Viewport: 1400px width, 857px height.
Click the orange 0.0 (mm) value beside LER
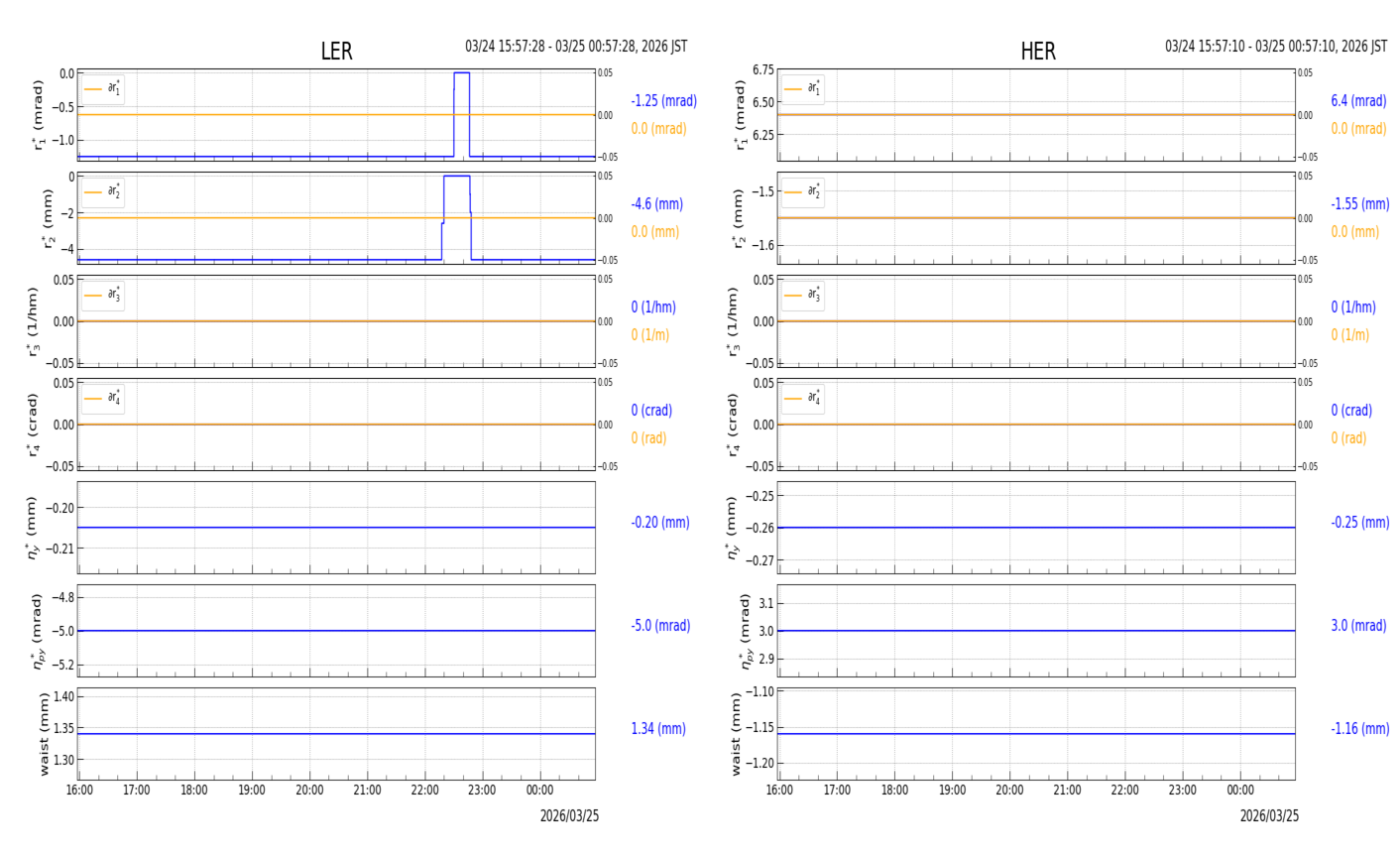tap(655, 232)
